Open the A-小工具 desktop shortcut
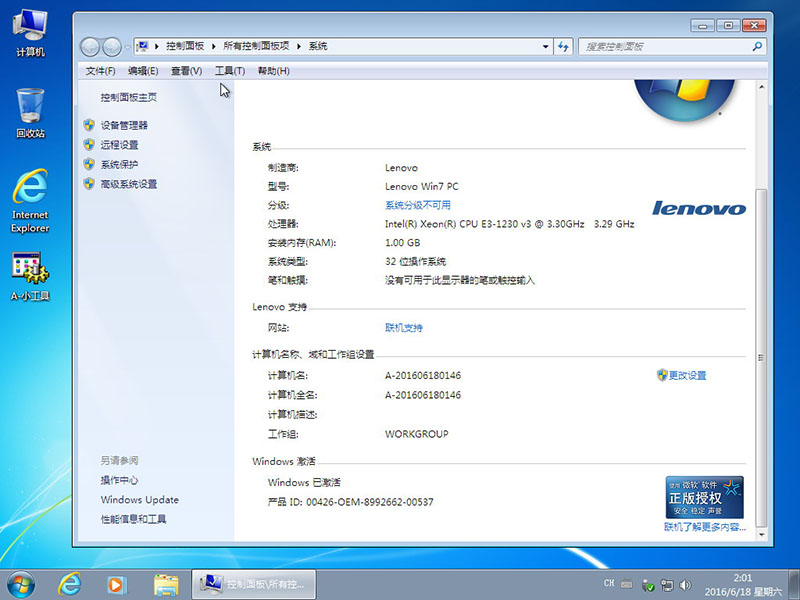The image size is (800, 600). click(30, 276)
